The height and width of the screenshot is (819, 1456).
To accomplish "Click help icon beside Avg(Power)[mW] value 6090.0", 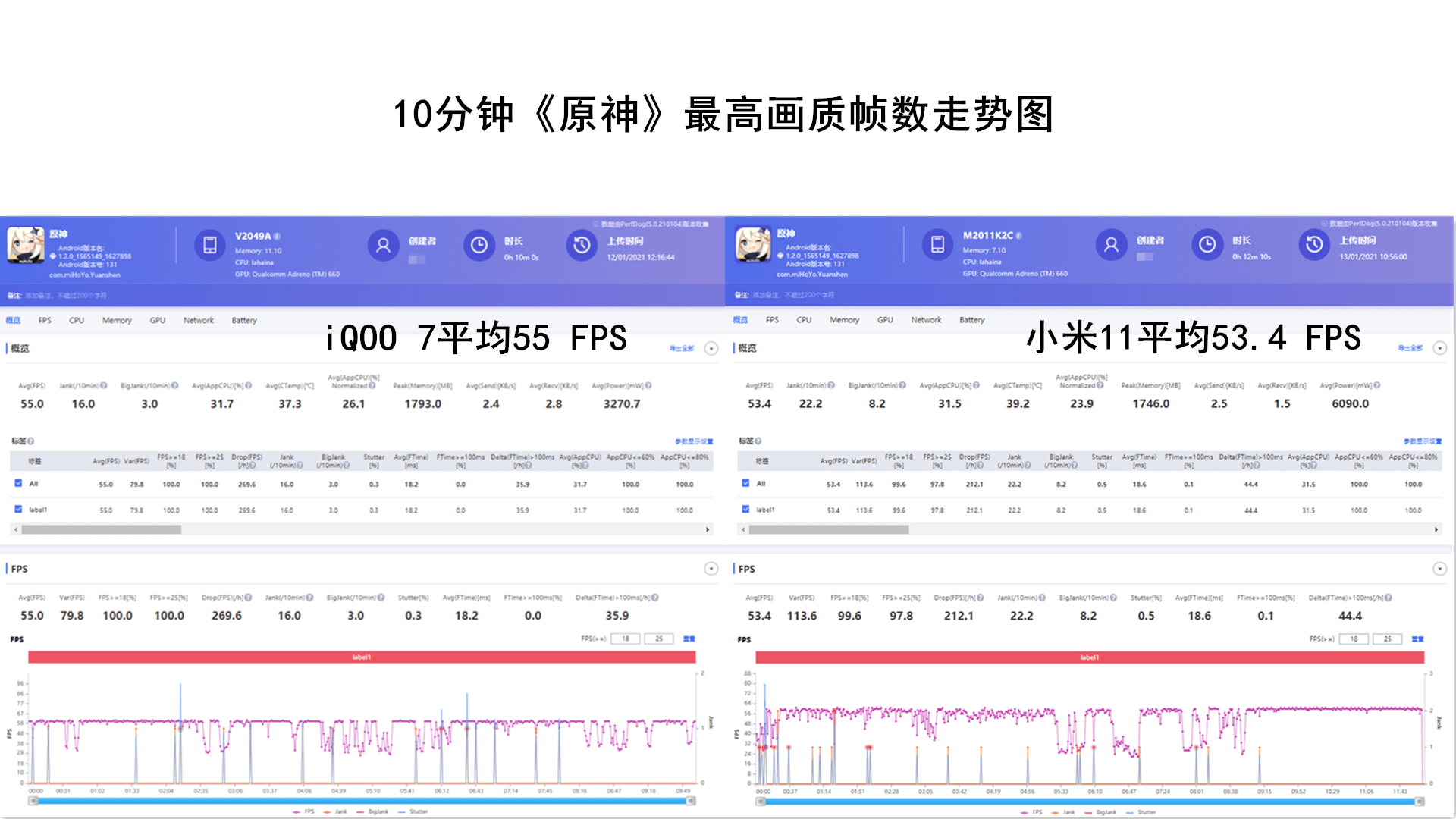I will coord(1376,385).
